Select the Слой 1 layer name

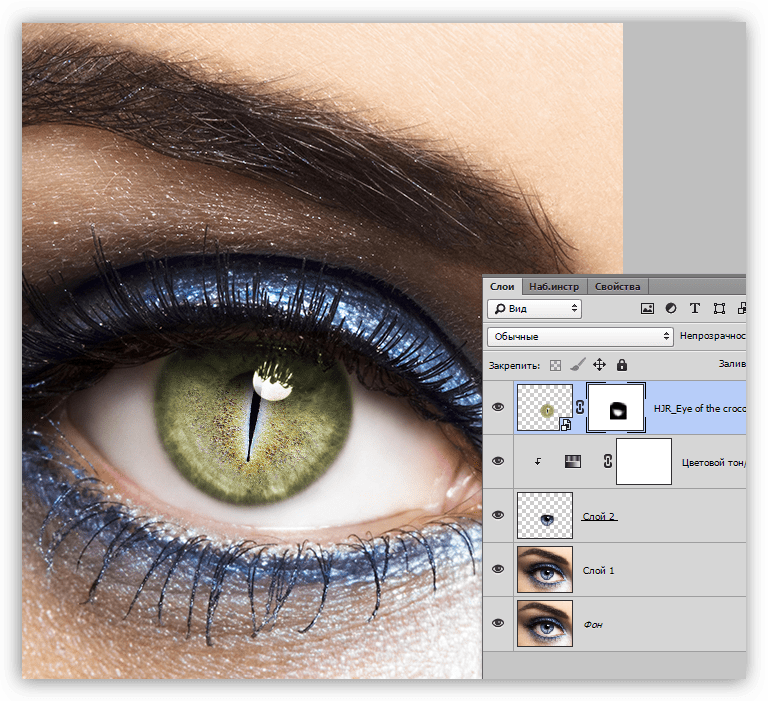598,570
